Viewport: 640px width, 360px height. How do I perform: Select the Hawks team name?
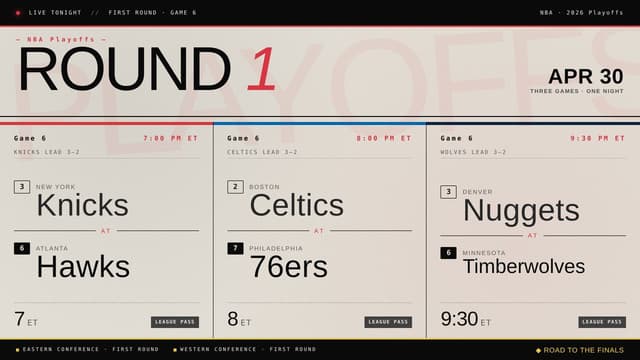coord(83,267)
